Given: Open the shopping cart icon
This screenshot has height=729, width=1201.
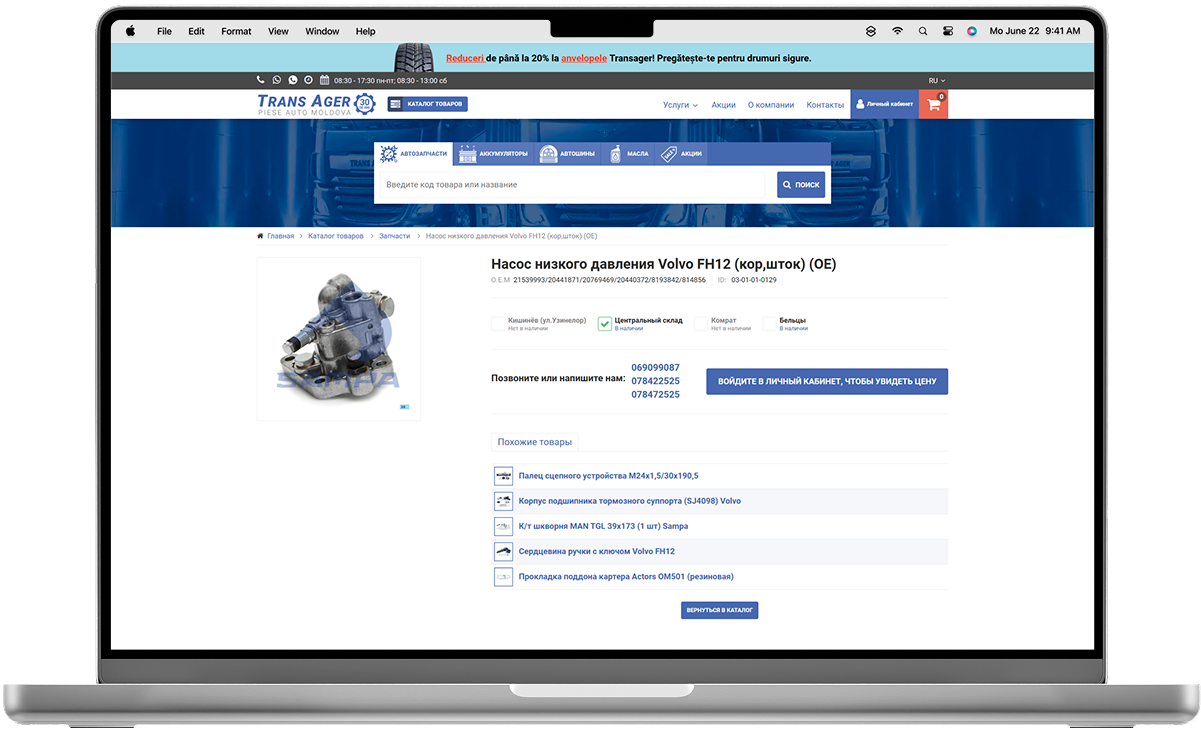Looking at the screenshot, I should [933, 104].
